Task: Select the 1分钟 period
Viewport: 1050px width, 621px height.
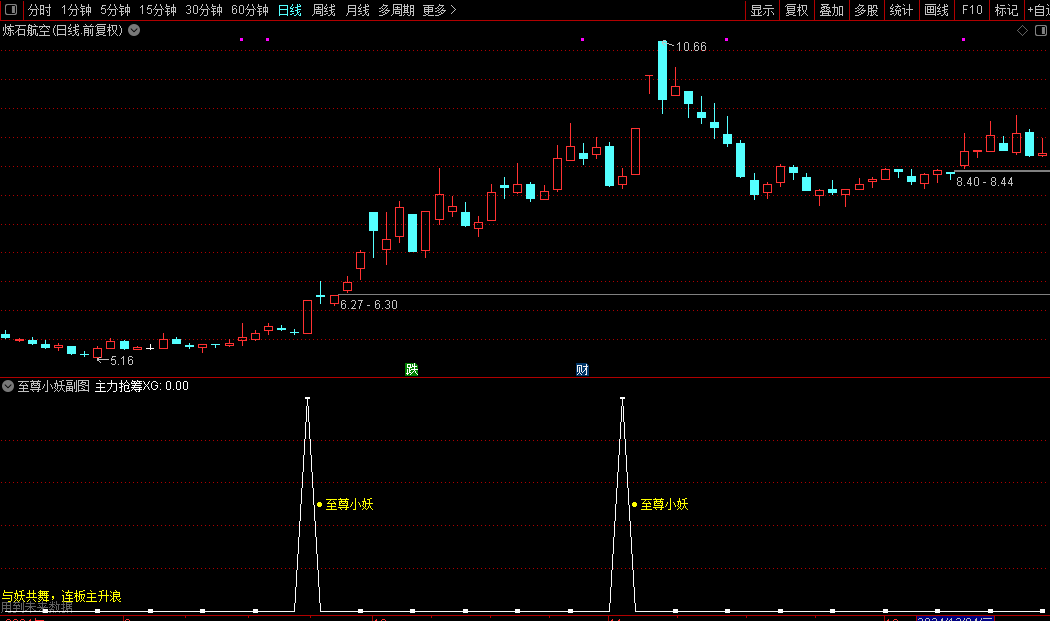Action: pos(76,10)
